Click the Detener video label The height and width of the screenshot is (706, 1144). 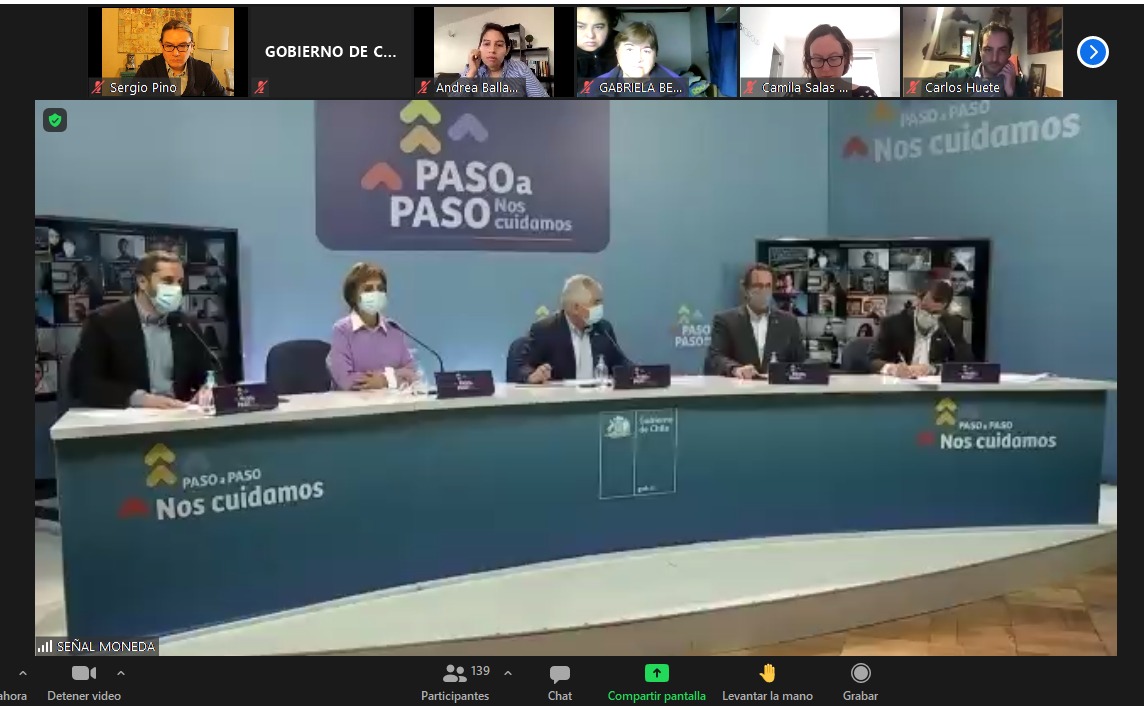point(84,696)
